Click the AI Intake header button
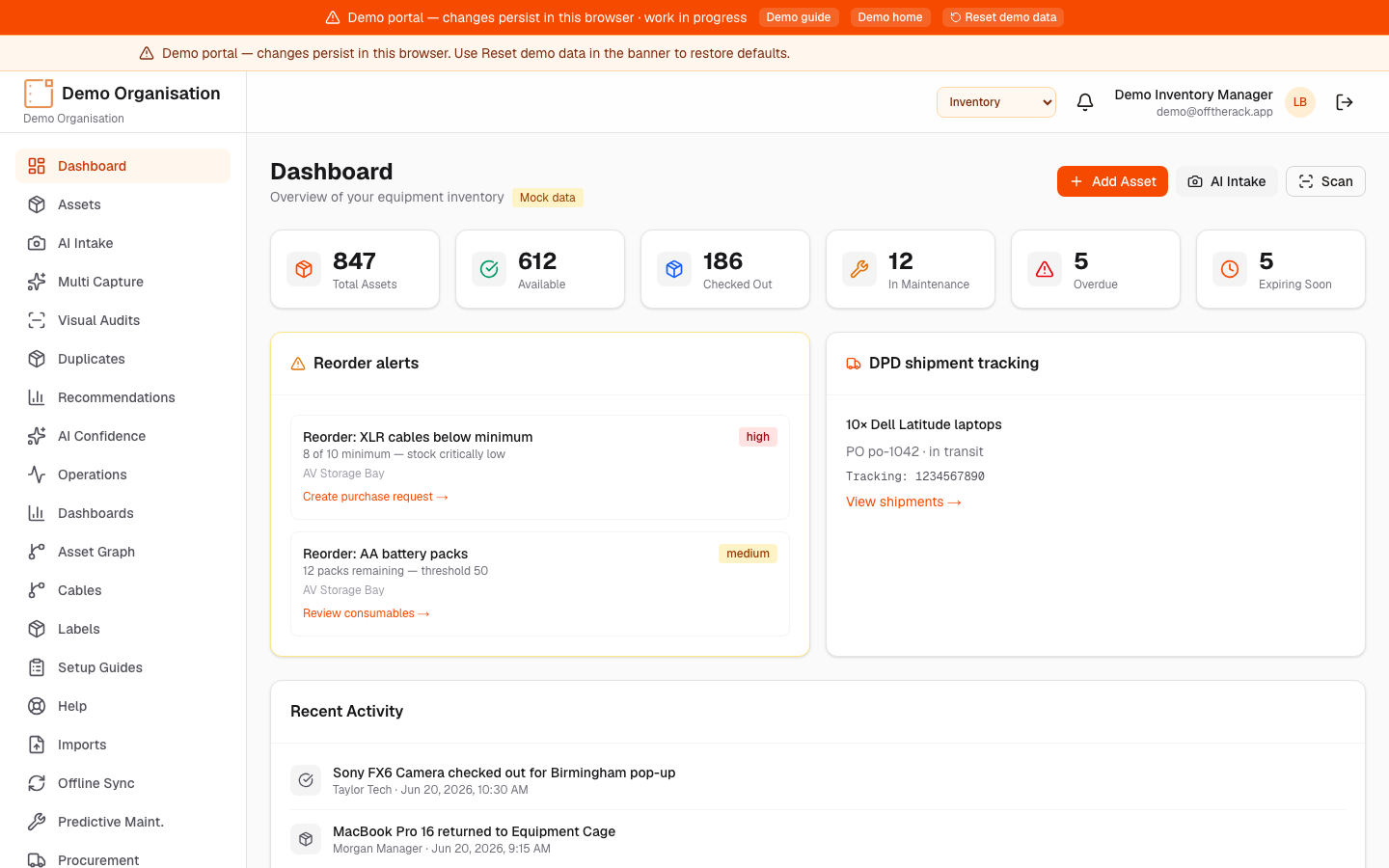This screenshot has height=868, width=1389. pyautogui.click(x=1227, y=181)
